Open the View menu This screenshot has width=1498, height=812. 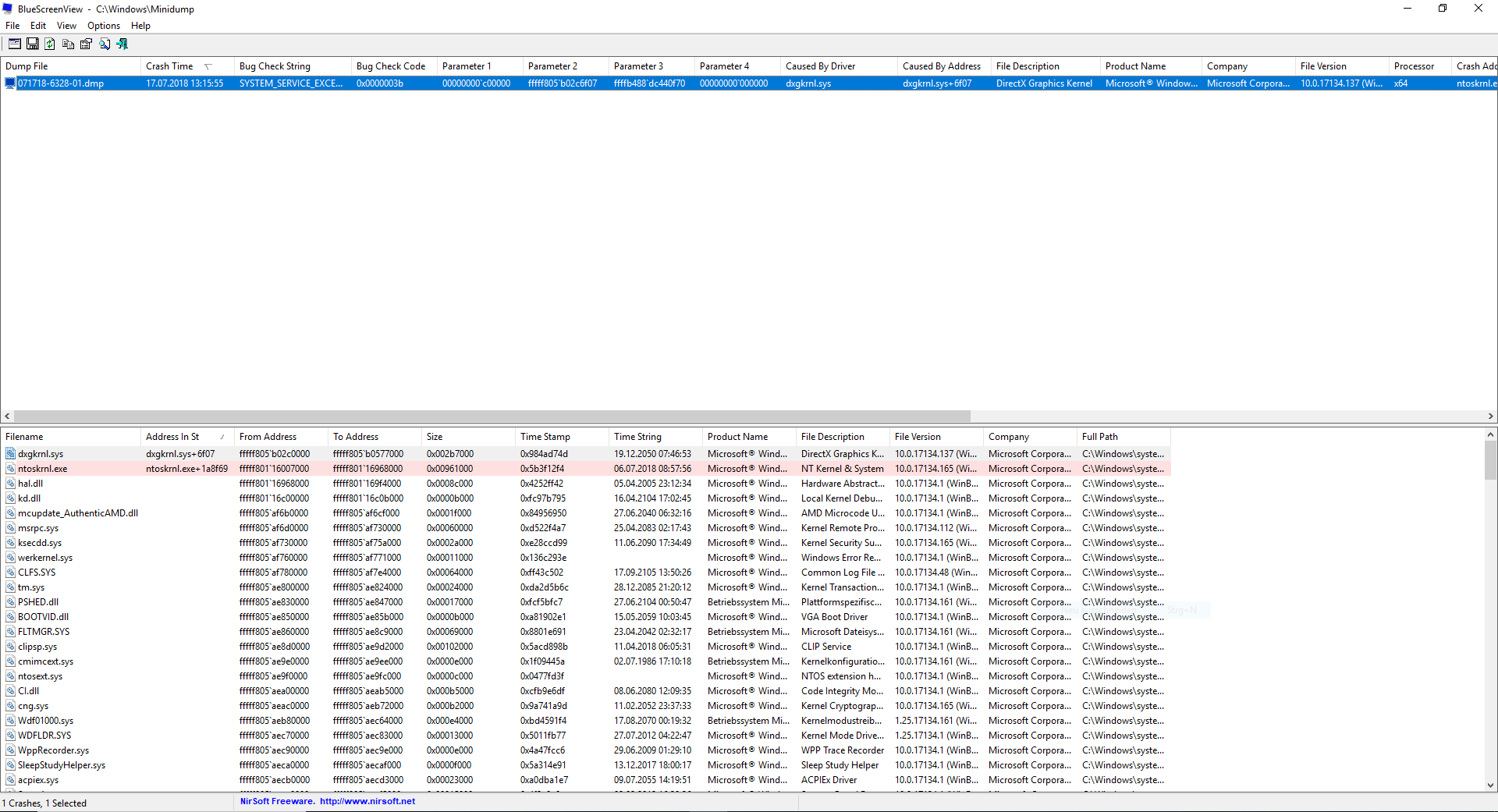[66, 26]
